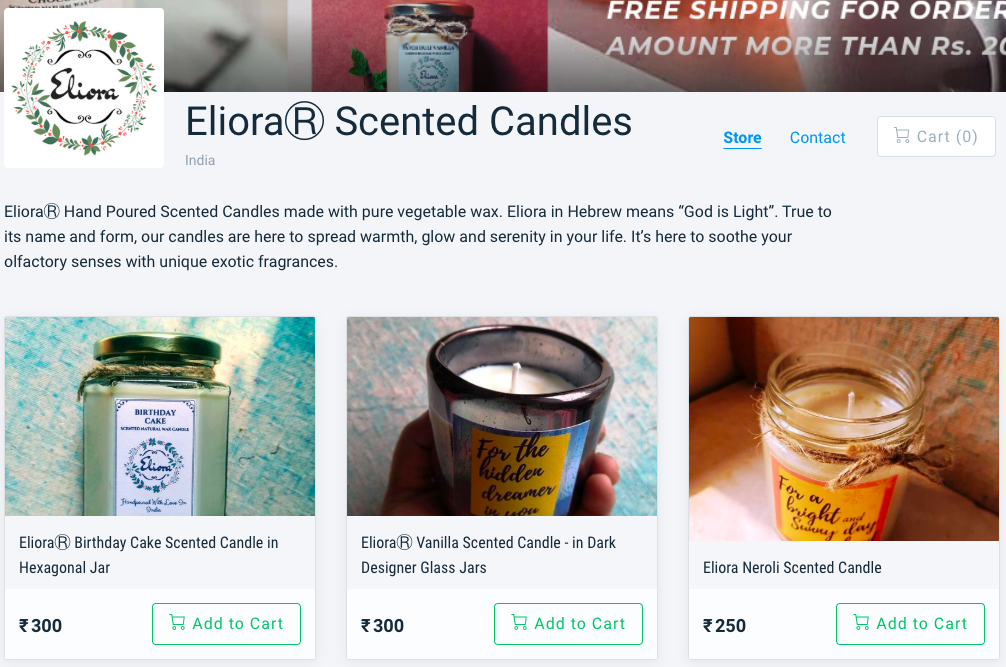Click the Eliora wreath logo

(x=84, y=88)
